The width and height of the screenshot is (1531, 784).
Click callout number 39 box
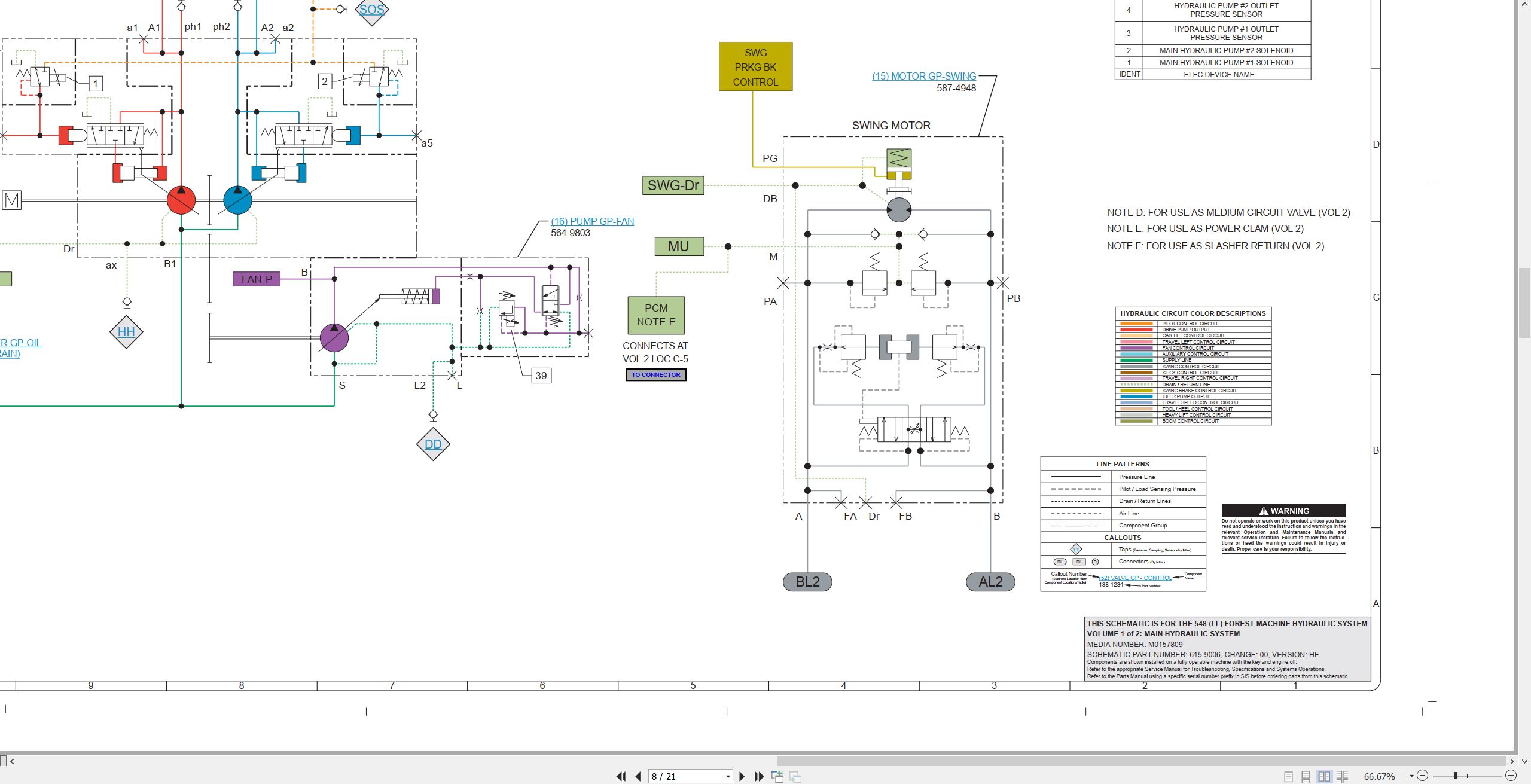pyautogui.click(x=541, y=376)
